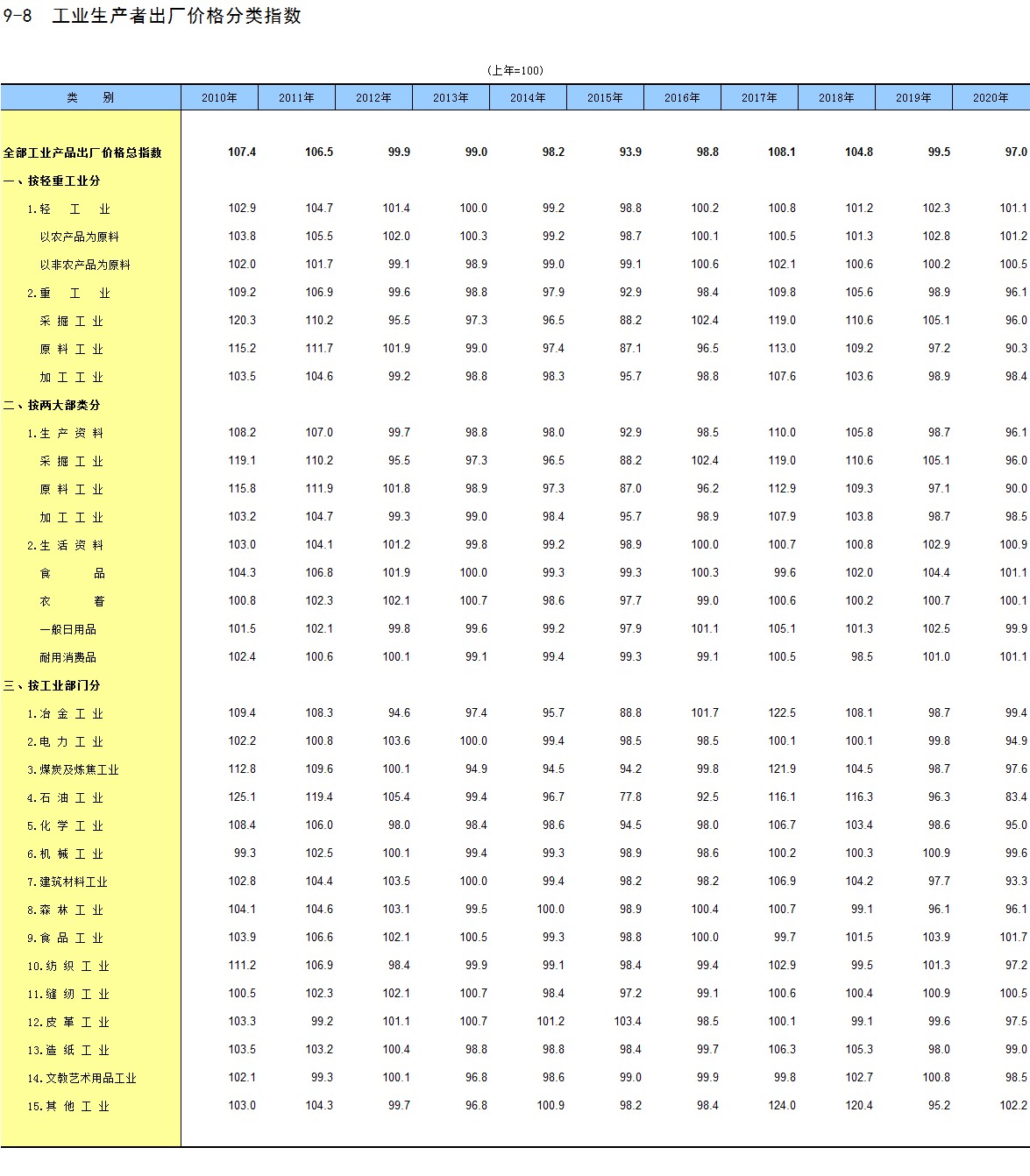This screenshot has height=1176, width=1030.
Task: Click the 一、按轻重工业分 section heading
Action: pos(52,181)
